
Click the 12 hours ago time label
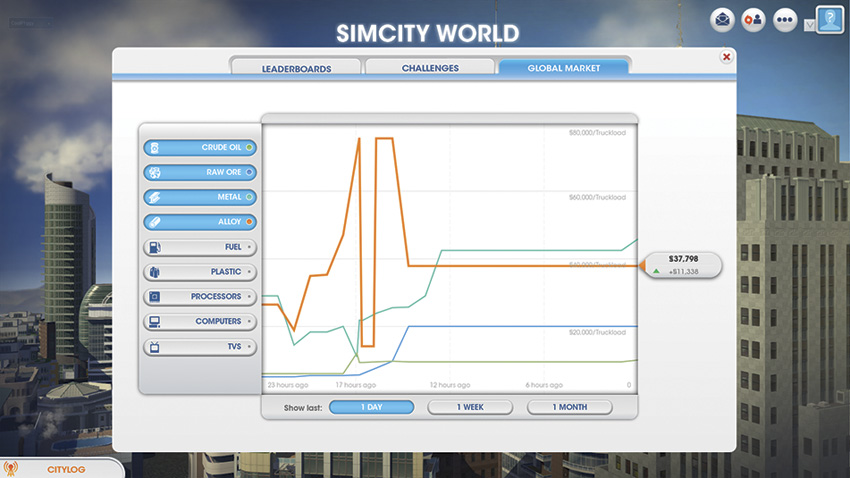click(x=450, y=385)
